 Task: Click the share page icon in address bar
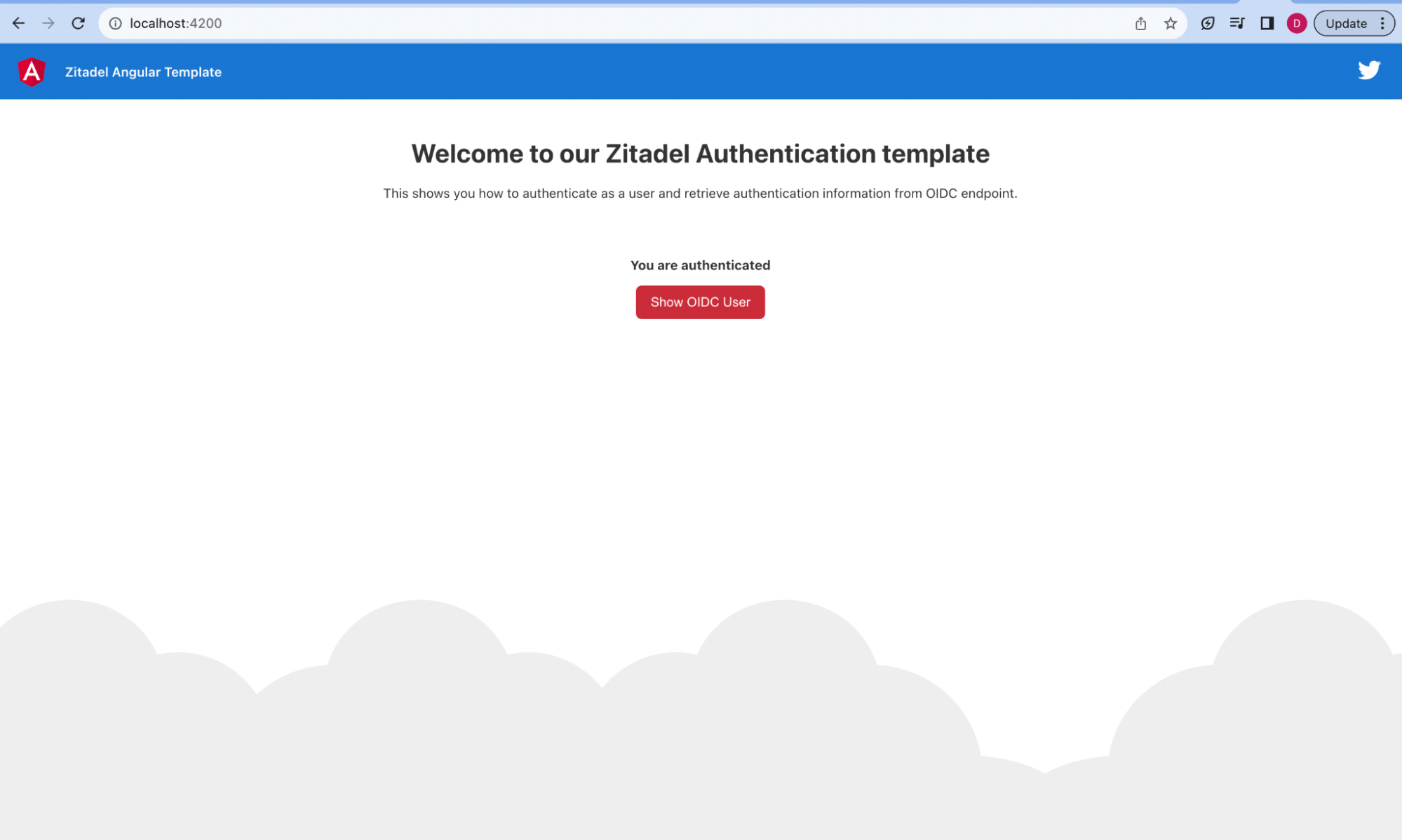[x=1140, y=23]
